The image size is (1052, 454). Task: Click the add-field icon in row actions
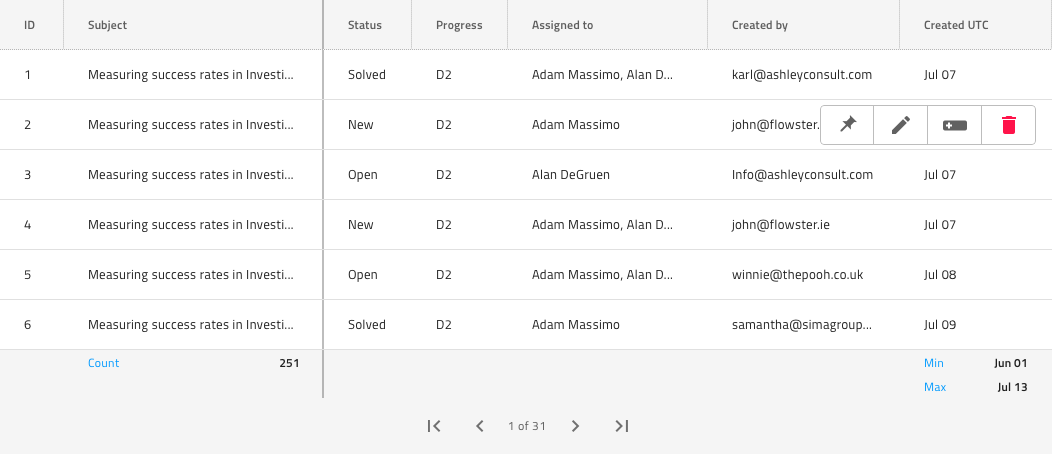[955, 125]
